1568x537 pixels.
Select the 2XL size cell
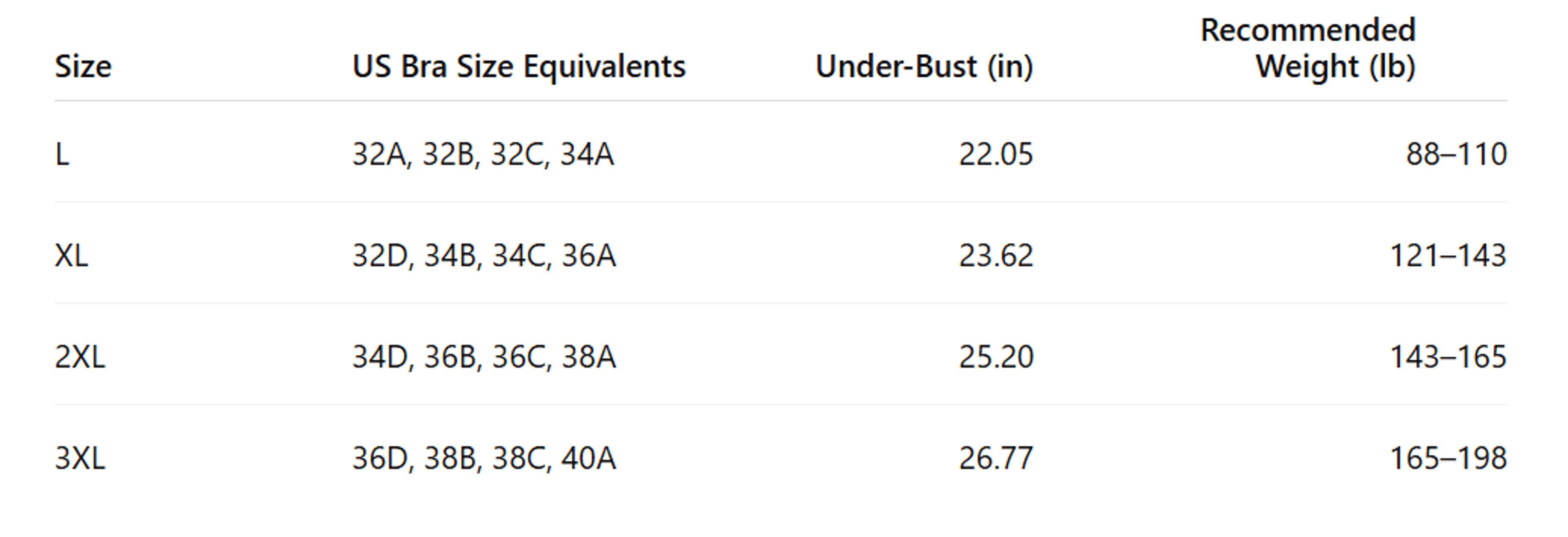pos(80,357)
